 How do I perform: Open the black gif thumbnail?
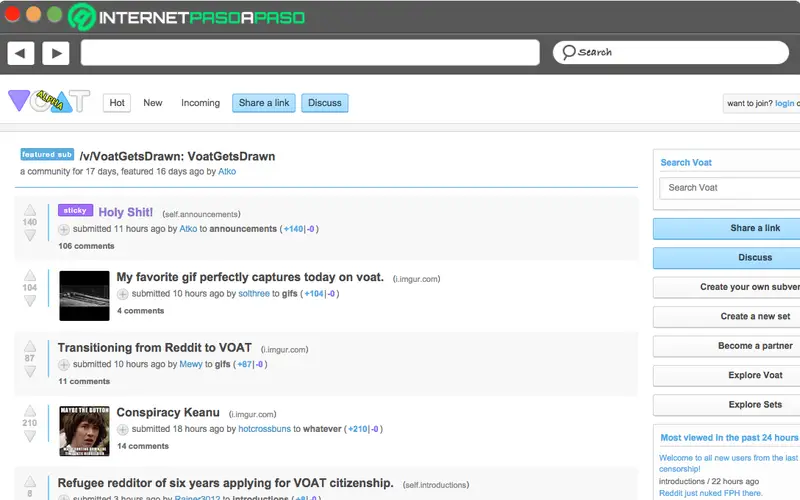point(84,296)
